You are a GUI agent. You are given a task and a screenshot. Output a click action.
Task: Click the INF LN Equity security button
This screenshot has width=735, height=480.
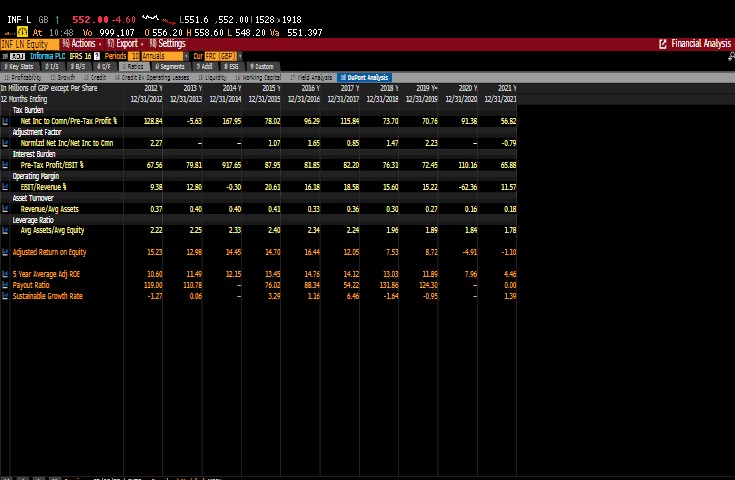click(x=28, y=44)
